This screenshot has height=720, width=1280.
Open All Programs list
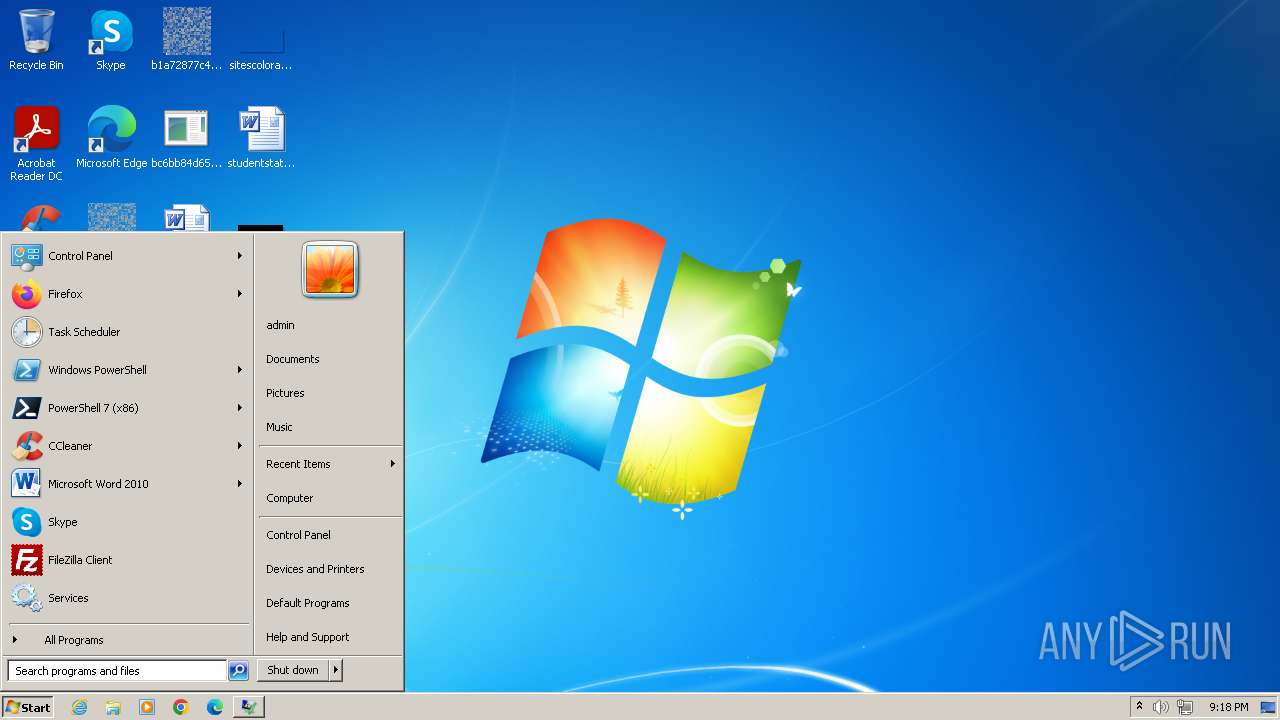128,640
